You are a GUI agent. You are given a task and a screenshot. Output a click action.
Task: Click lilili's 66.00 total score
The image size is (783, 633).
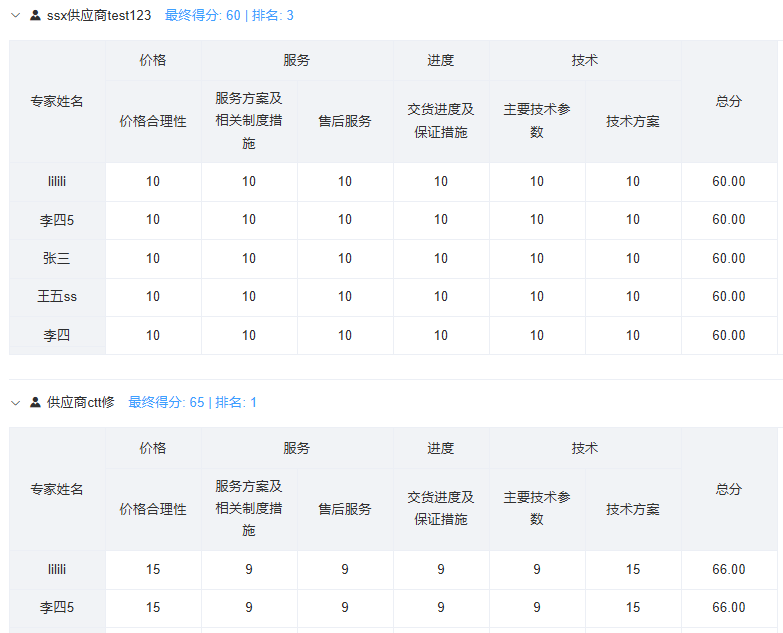click(729, 569)
